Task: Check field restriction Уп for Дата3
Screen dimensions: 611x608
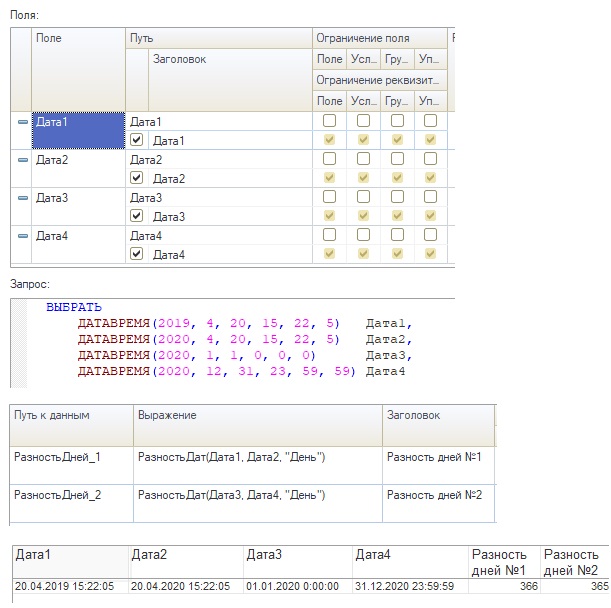Action: [431, 196]
